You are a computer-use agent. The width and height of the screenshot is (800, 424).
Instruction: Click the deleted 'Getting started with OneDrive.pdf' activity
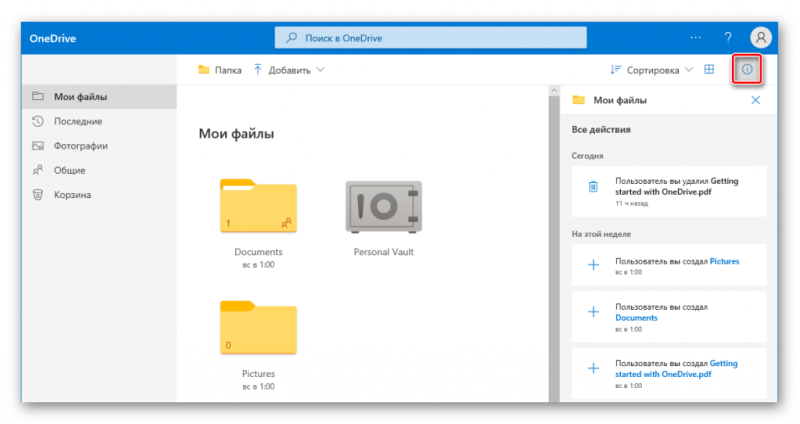669,191
